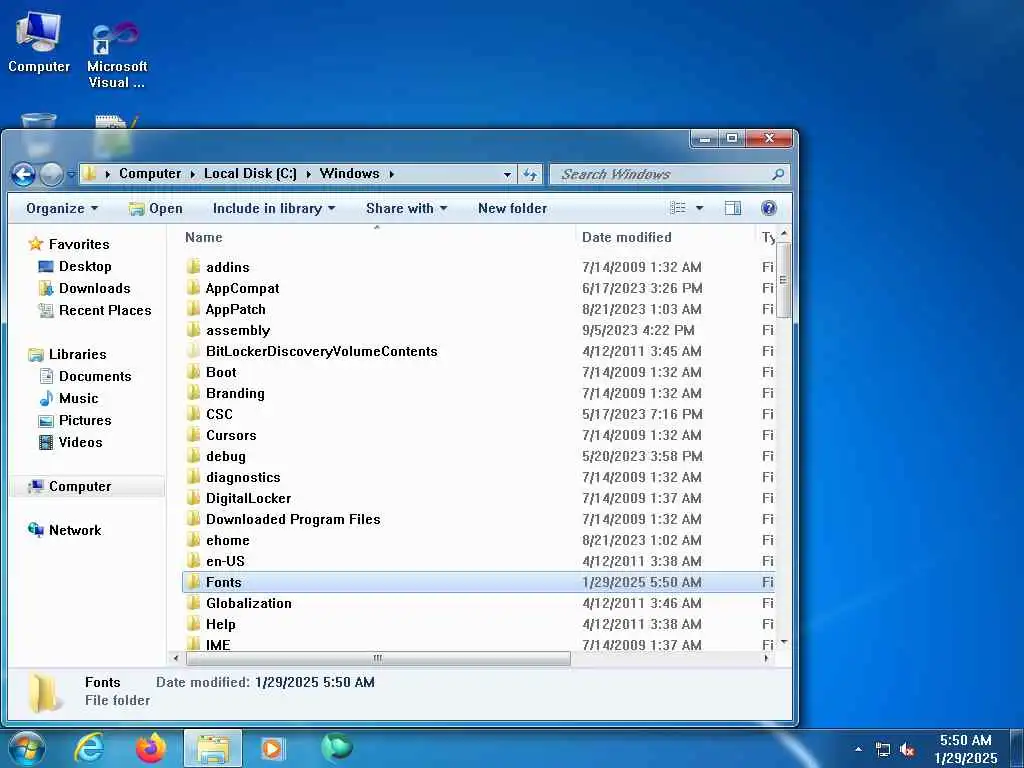Open the Computer desktop icon
1024x768 pixels.
(39, 42)
